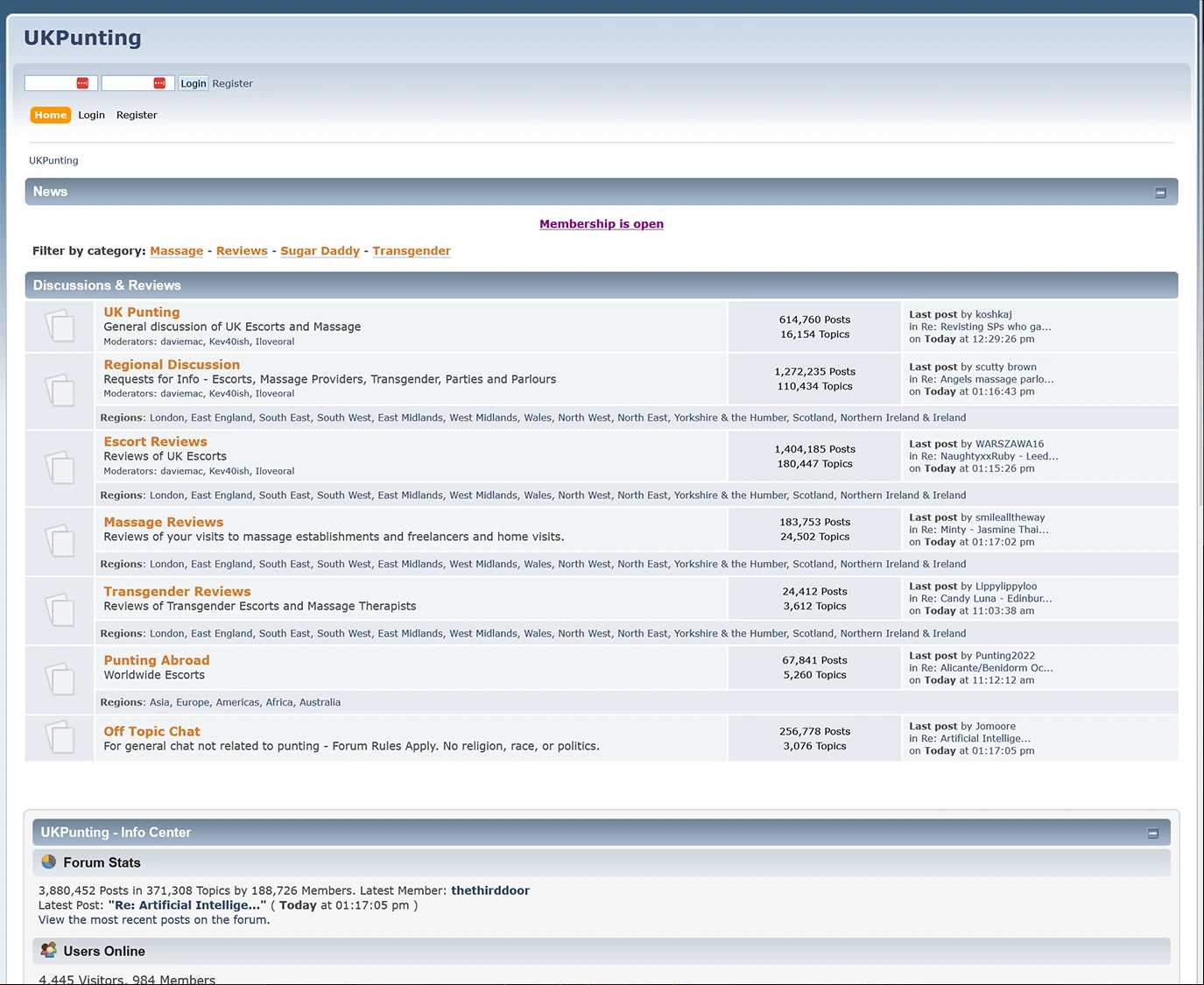Open the UK Punting board folder icon
The height and width of the screenshot is (985, 1204).
(60, 326)
